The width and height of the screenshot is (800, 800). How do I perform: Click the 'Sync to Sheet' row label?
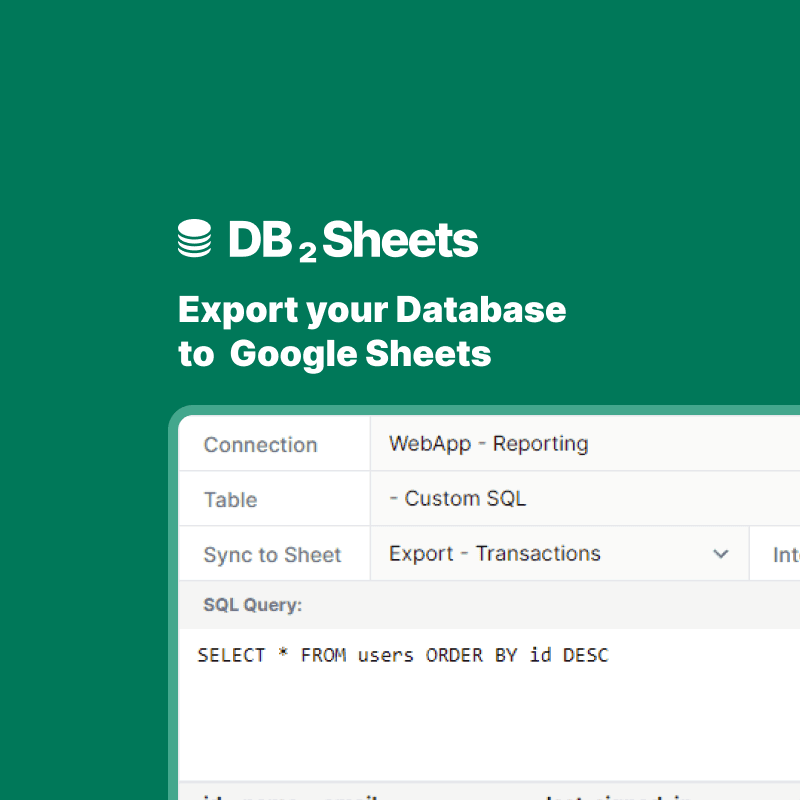coord(272,555)
